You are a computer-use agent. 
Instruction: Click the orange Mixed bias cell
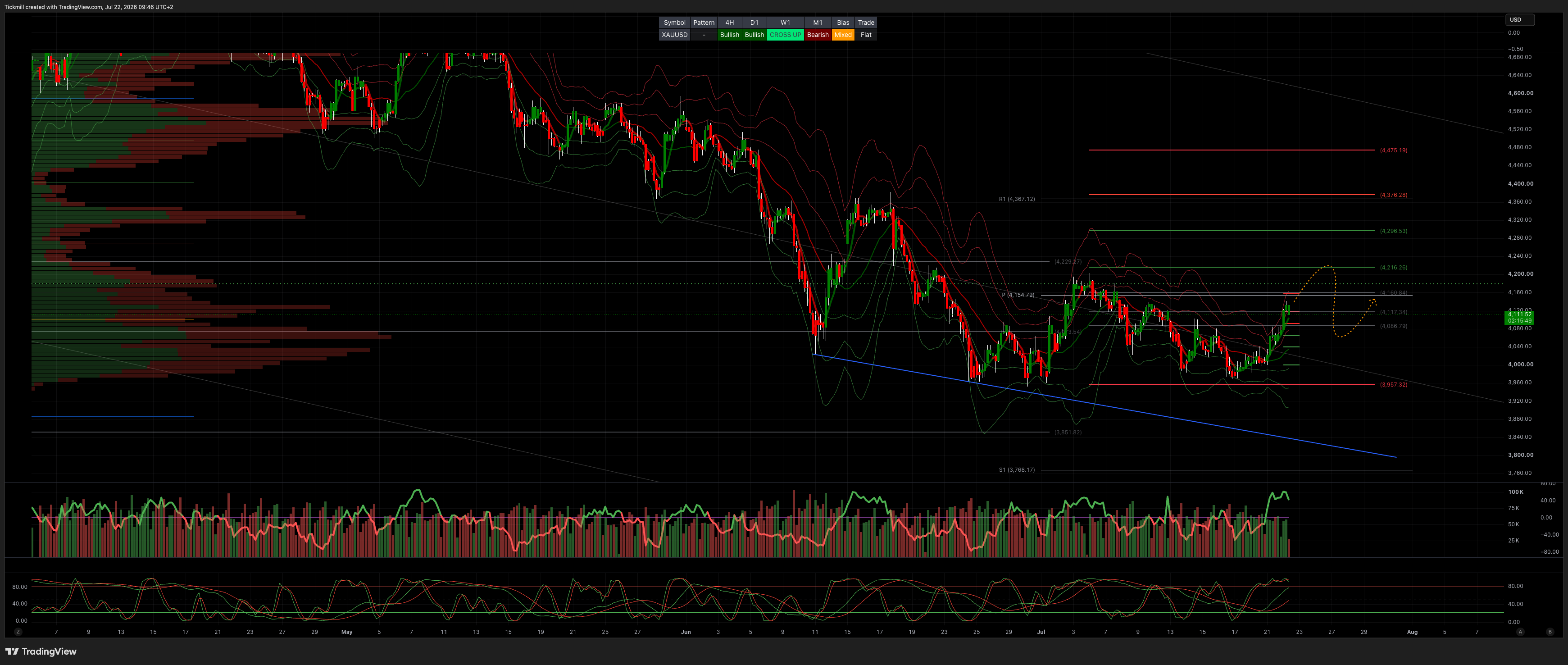(x=843, y=35)
